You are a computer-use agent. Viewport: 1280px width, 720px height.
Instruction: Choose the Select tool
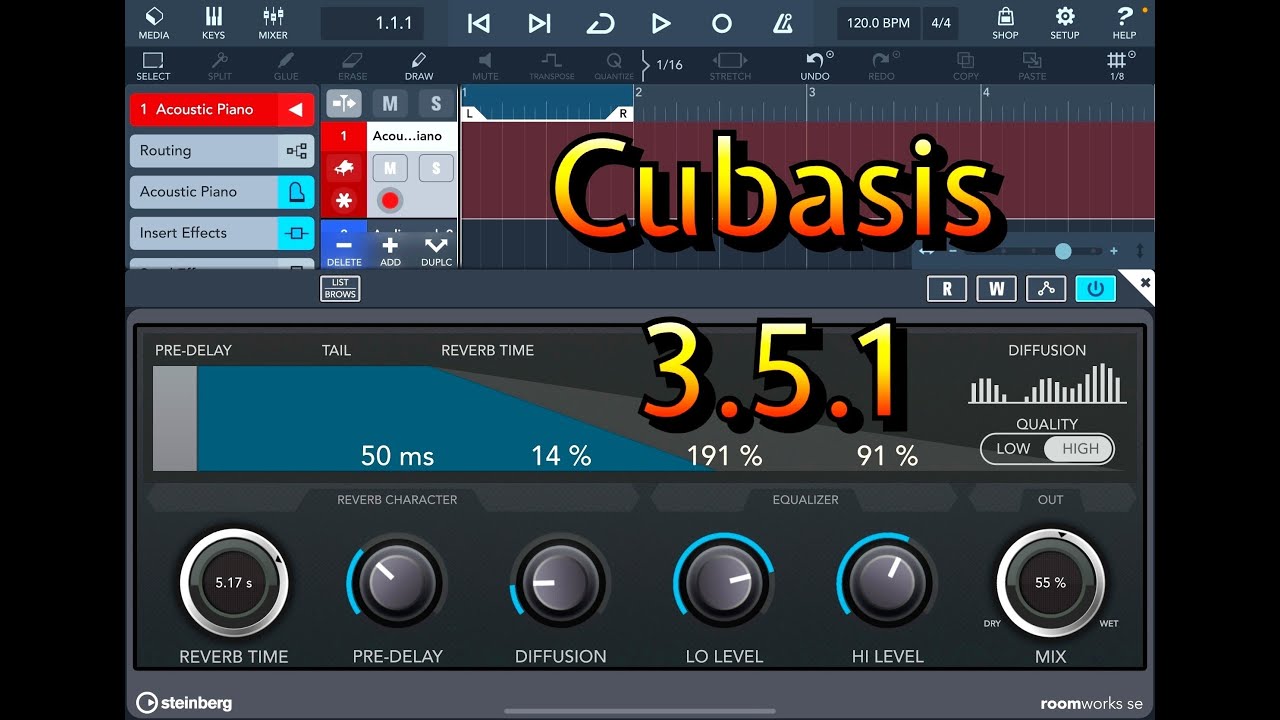point(153,66)
